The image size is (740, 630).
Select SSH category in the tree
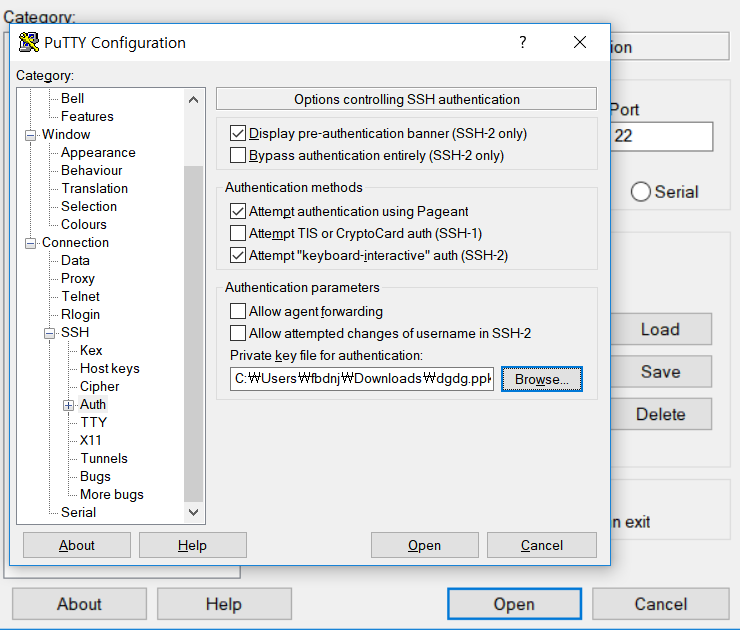[x=75, y=332]
